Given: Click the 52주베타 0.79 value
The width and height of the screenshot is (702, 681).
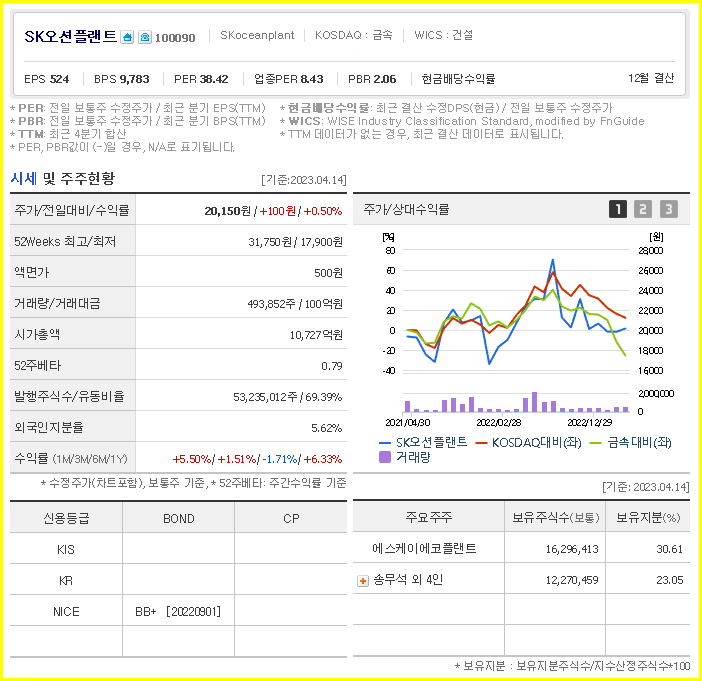Looking at the screenshot, I should point(332,366).
